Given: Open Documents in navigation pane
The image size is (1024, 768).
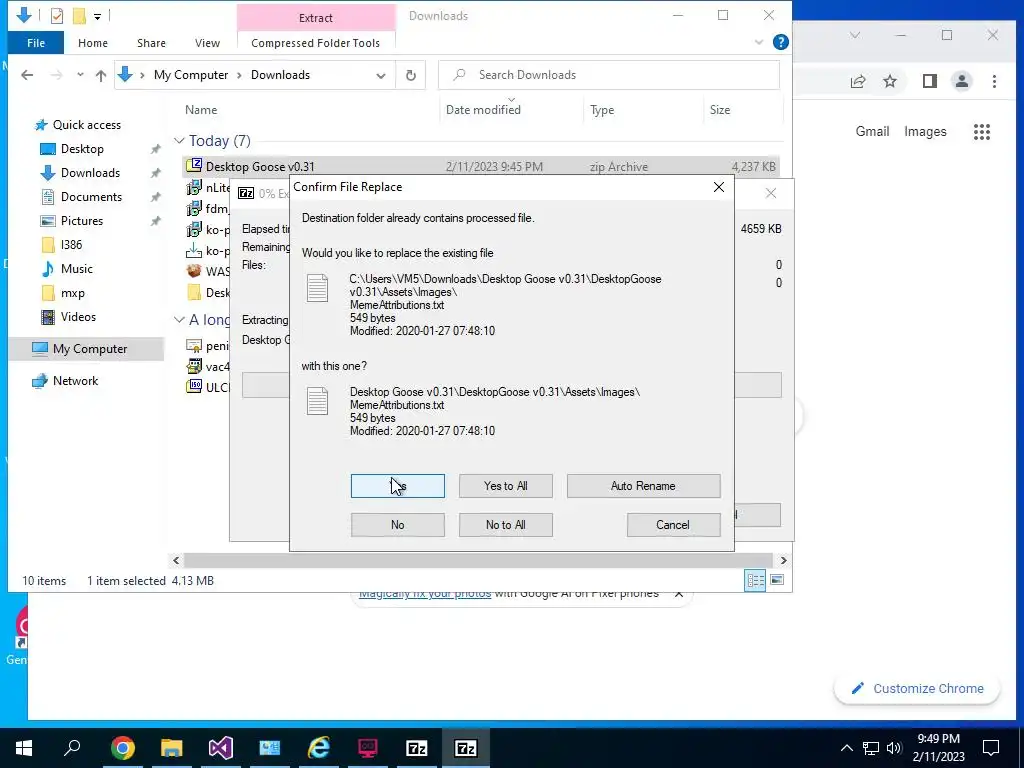Looking at the screenshot, I should click(x=91, y=197).
